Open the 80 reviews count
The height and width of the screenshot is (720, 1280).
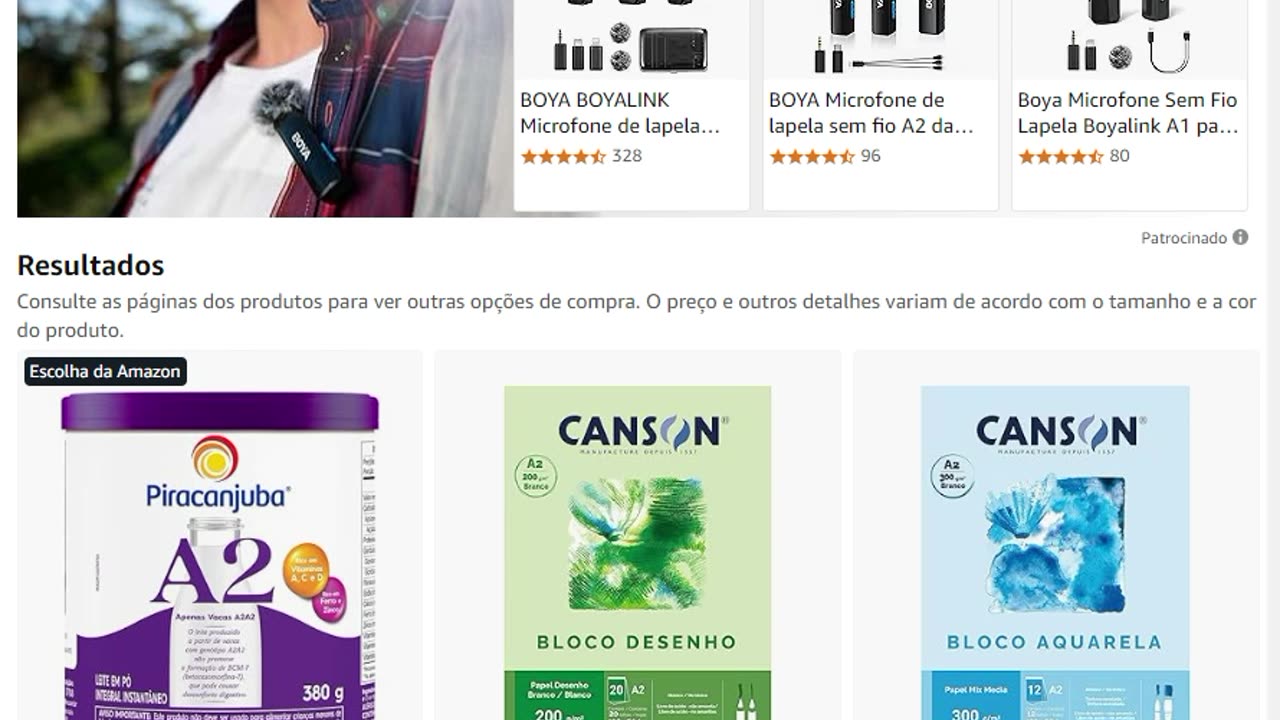[x=1120, y=156]
